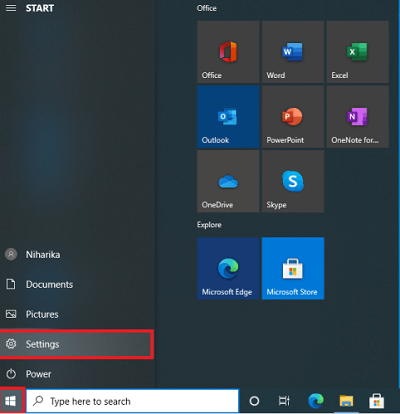Launch Edge from the taskbar

click(316, 401)
